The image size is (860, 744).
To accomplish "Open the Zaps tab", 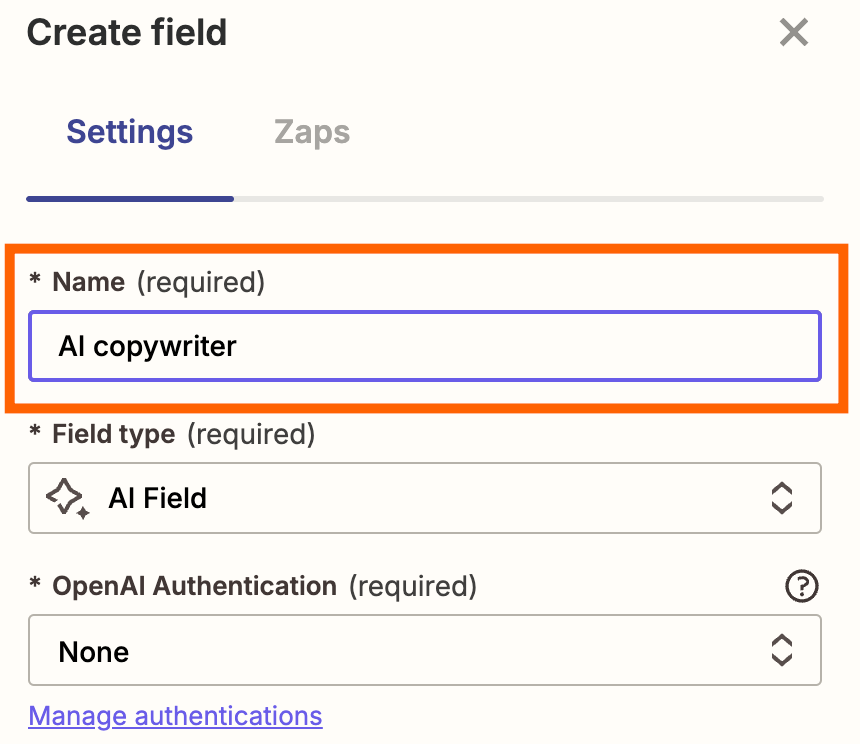I will (x=312, y=132).
